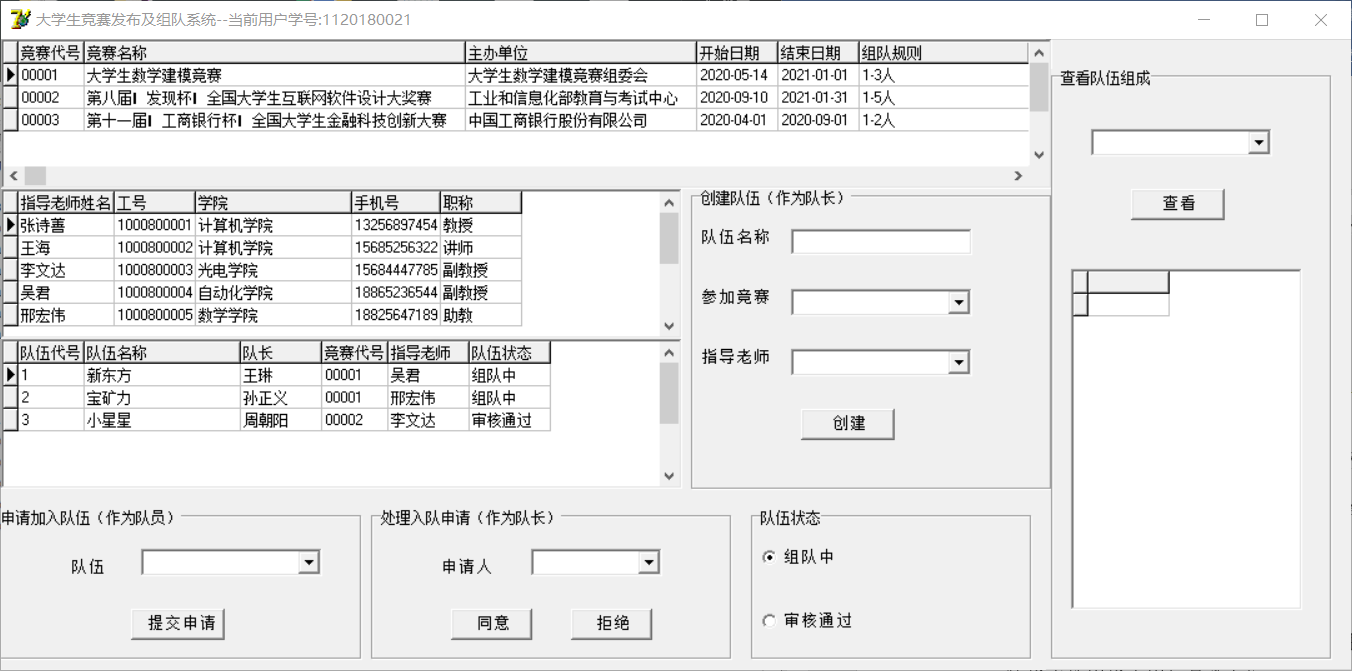The height and width of the screenshot is (671, 1352).
Task: Click the 竞赛代号 column header
Action: pos(51,53)
